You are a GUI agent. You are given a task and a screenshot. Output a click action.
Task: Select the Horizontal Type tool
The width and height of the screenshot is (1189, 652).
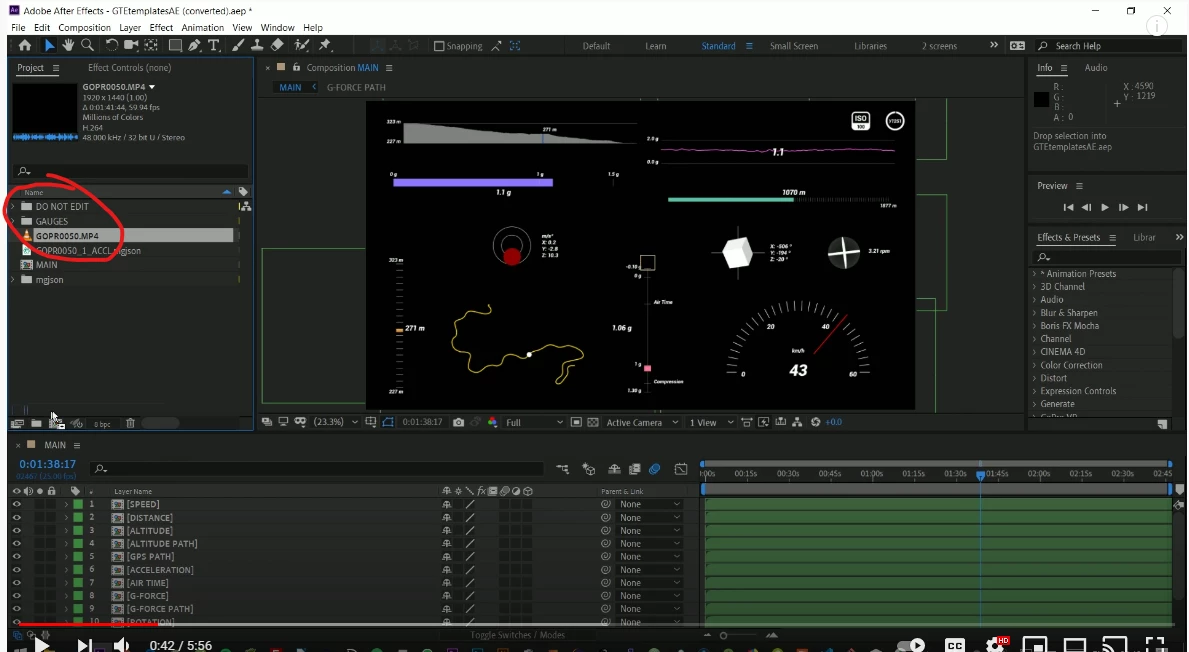coord(214,45)
